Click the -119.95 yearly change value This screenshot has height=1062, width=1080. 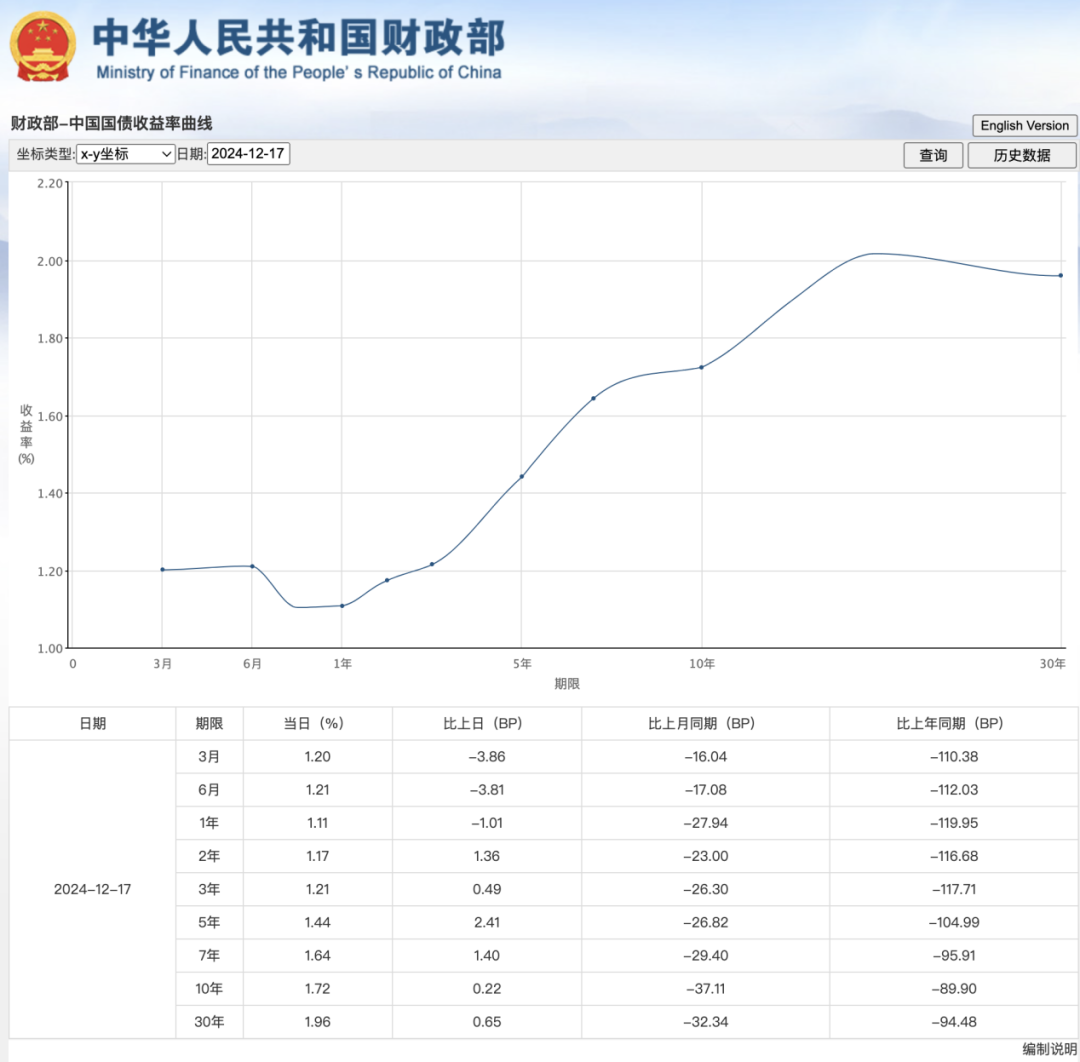[954, 822]
